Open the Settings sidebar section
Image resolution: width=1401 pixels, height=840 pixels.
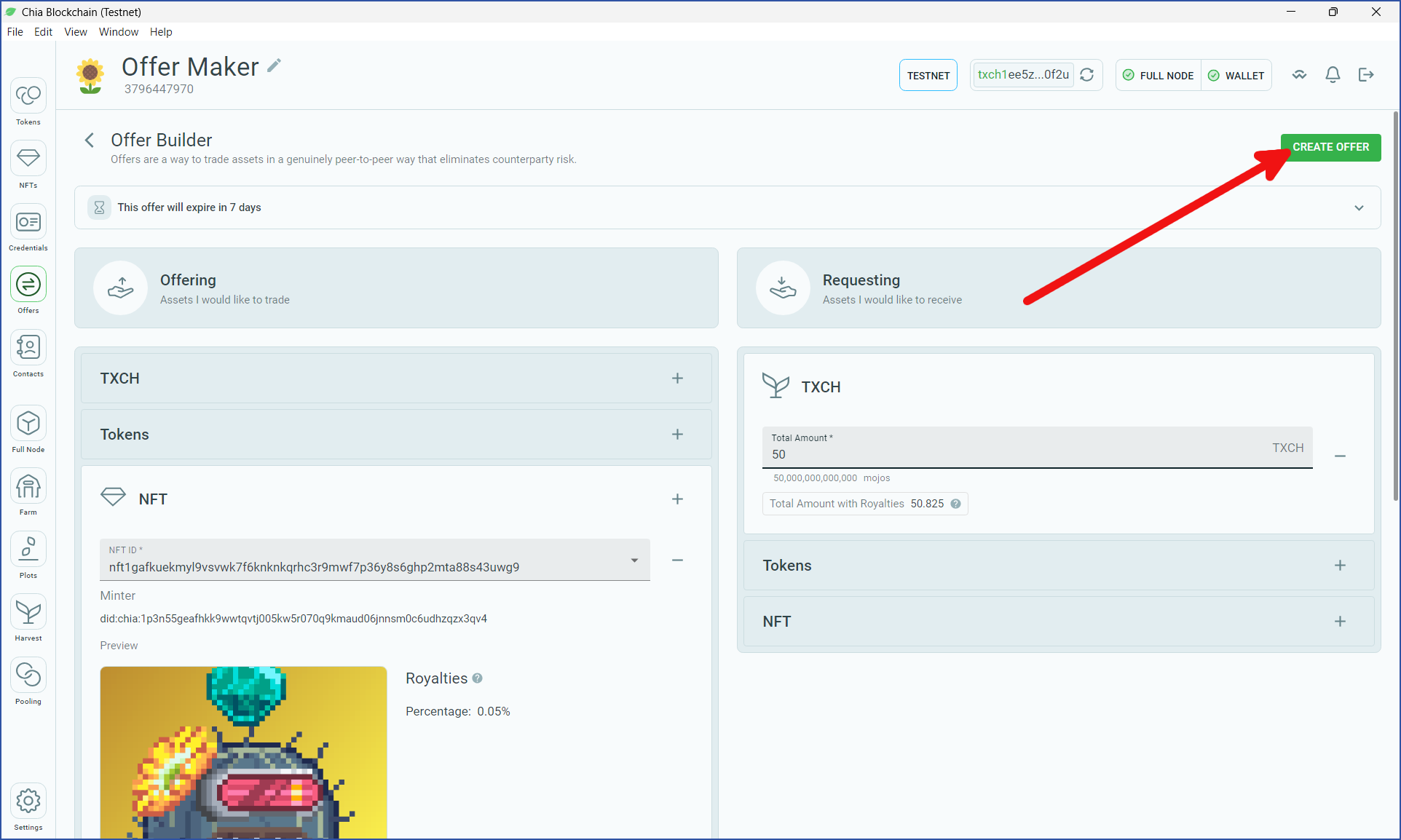[x=28, y=807]
